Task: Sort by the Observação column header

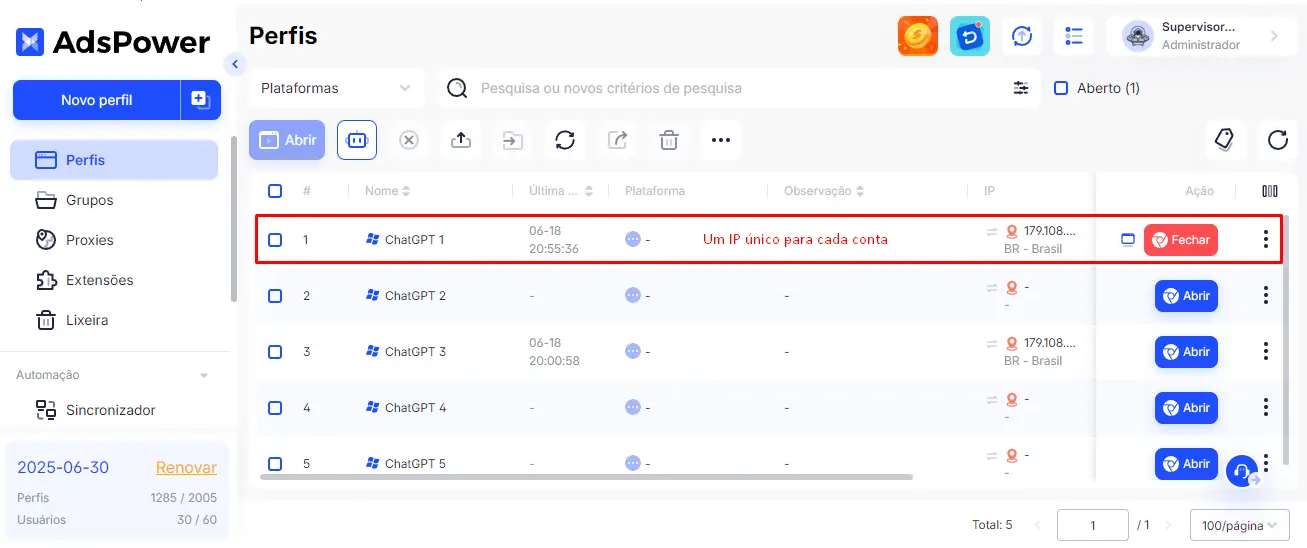Action: point(824,191)
